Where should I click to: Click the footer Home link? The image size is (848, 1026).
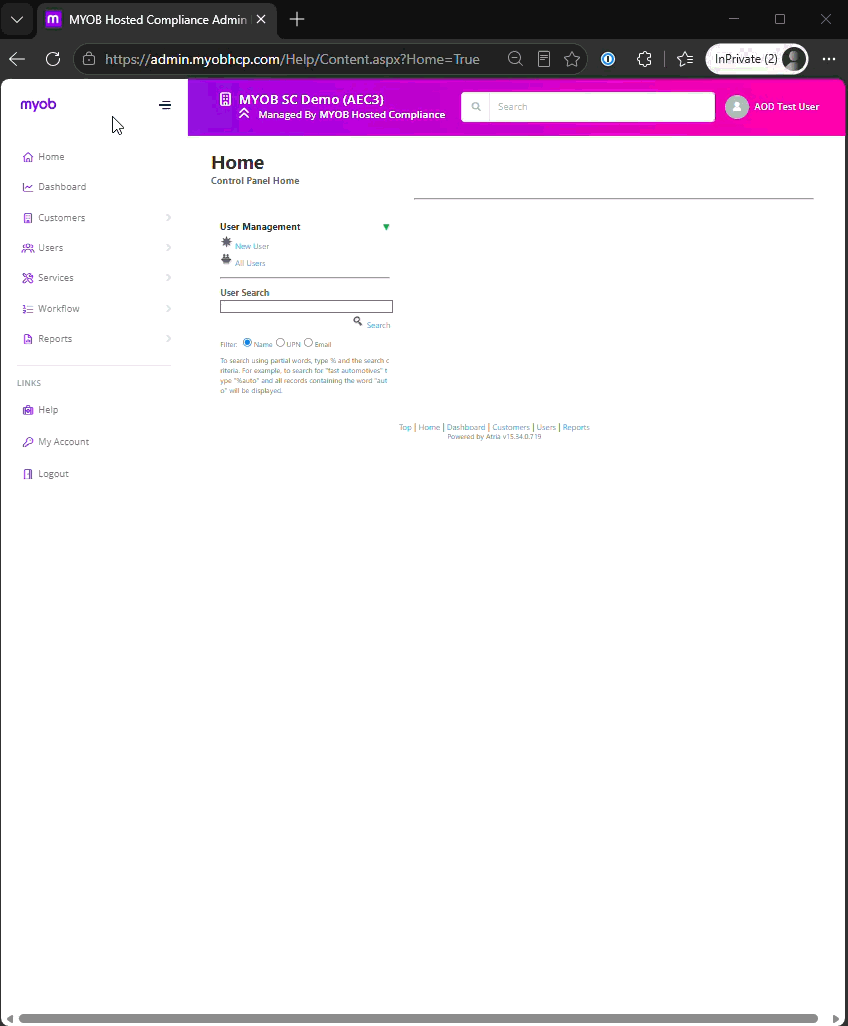[x=429, y=427]
